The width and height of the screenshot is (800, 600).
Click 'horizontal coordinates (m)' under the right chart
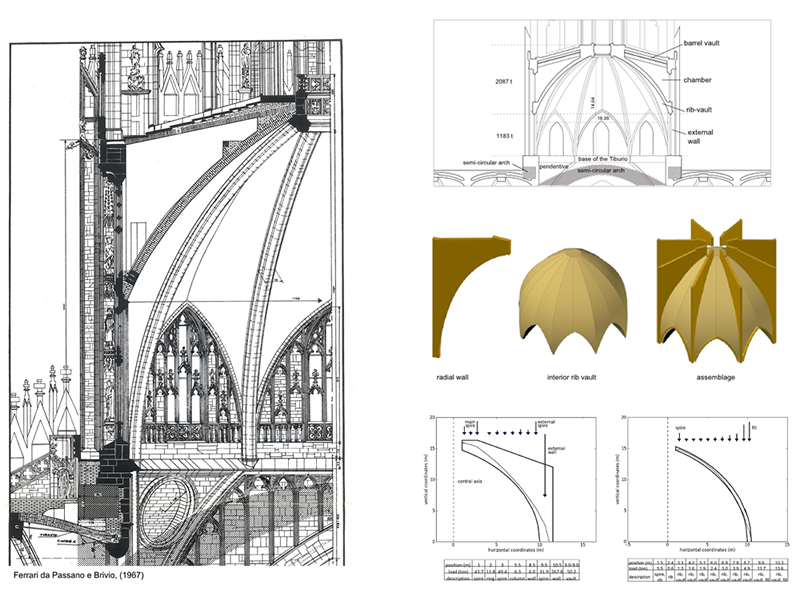(x=707, y=550)
